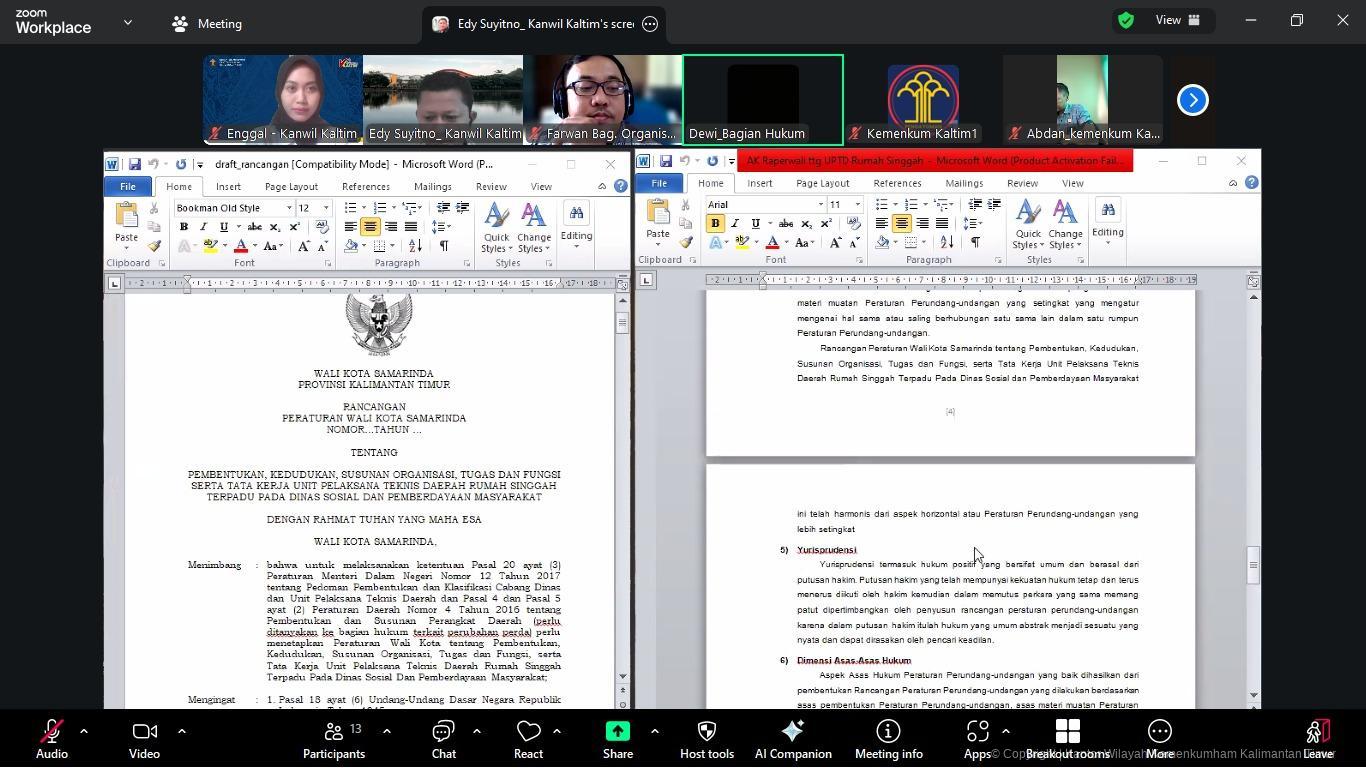Open the Host tools shield icon
The image size is (1366, 768).
click(706, 739)
